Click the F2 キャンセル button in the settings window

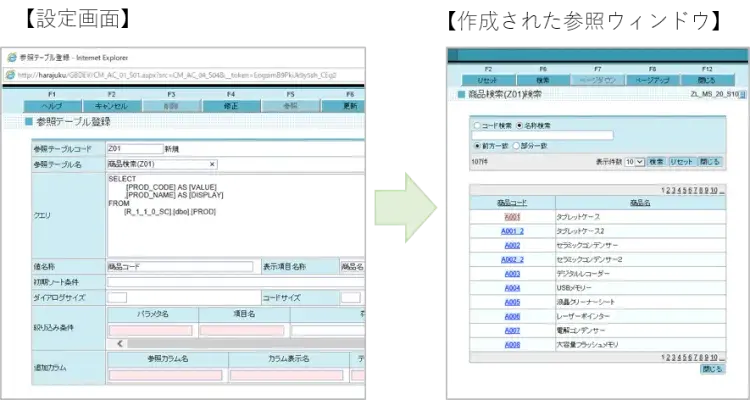pyautogui.click(x=111, y=106)
